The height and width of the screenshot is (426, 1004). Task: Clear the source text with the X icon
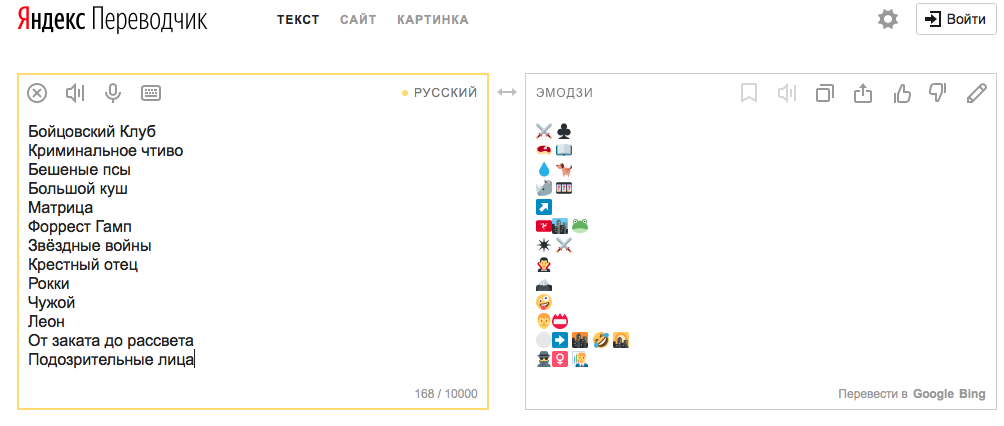tap(37, 93)
